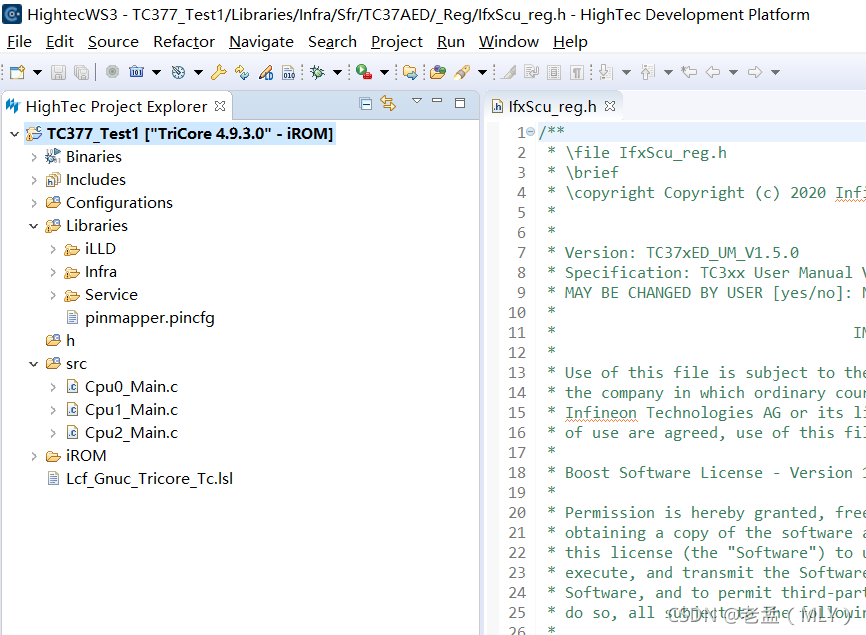Viewport: 866px width, 635px height.
Task: Open the Back history dropdown arrow
Action: pyautogui.click(x=733, y=72)
